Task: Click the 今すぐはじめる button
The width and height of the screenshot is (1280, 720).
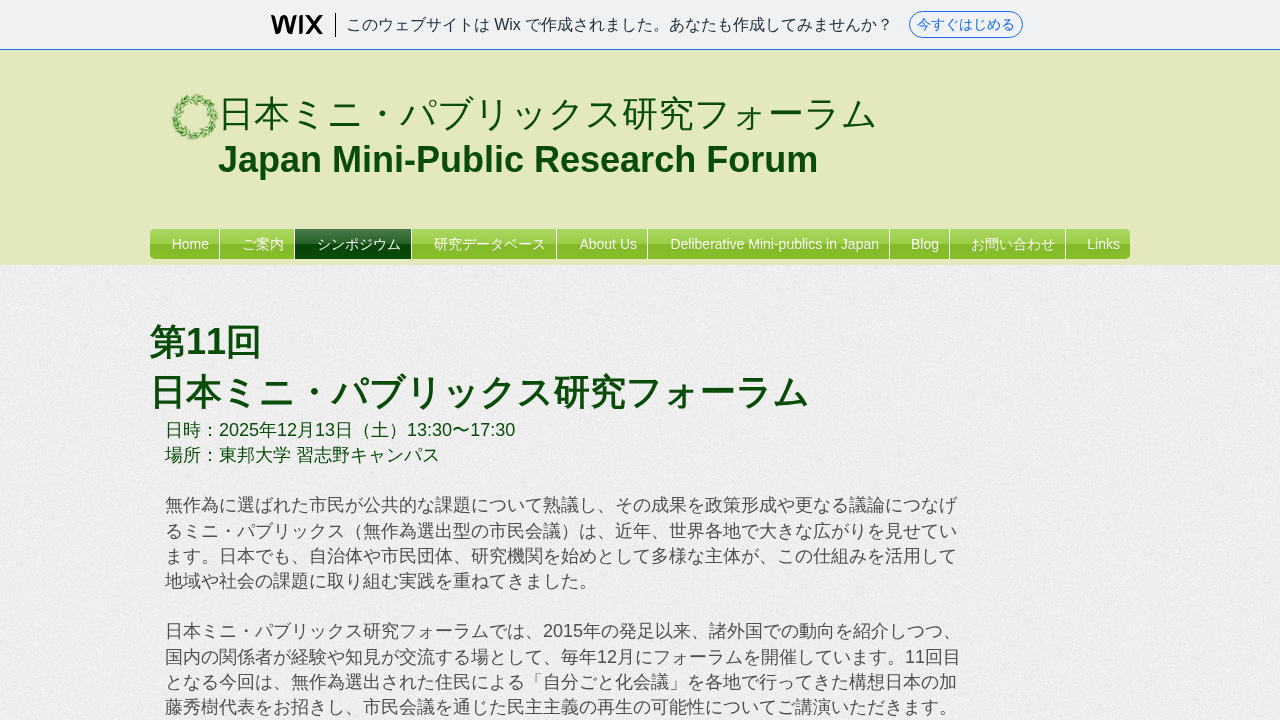Action: pyautogui.click(x=965, y=25)
